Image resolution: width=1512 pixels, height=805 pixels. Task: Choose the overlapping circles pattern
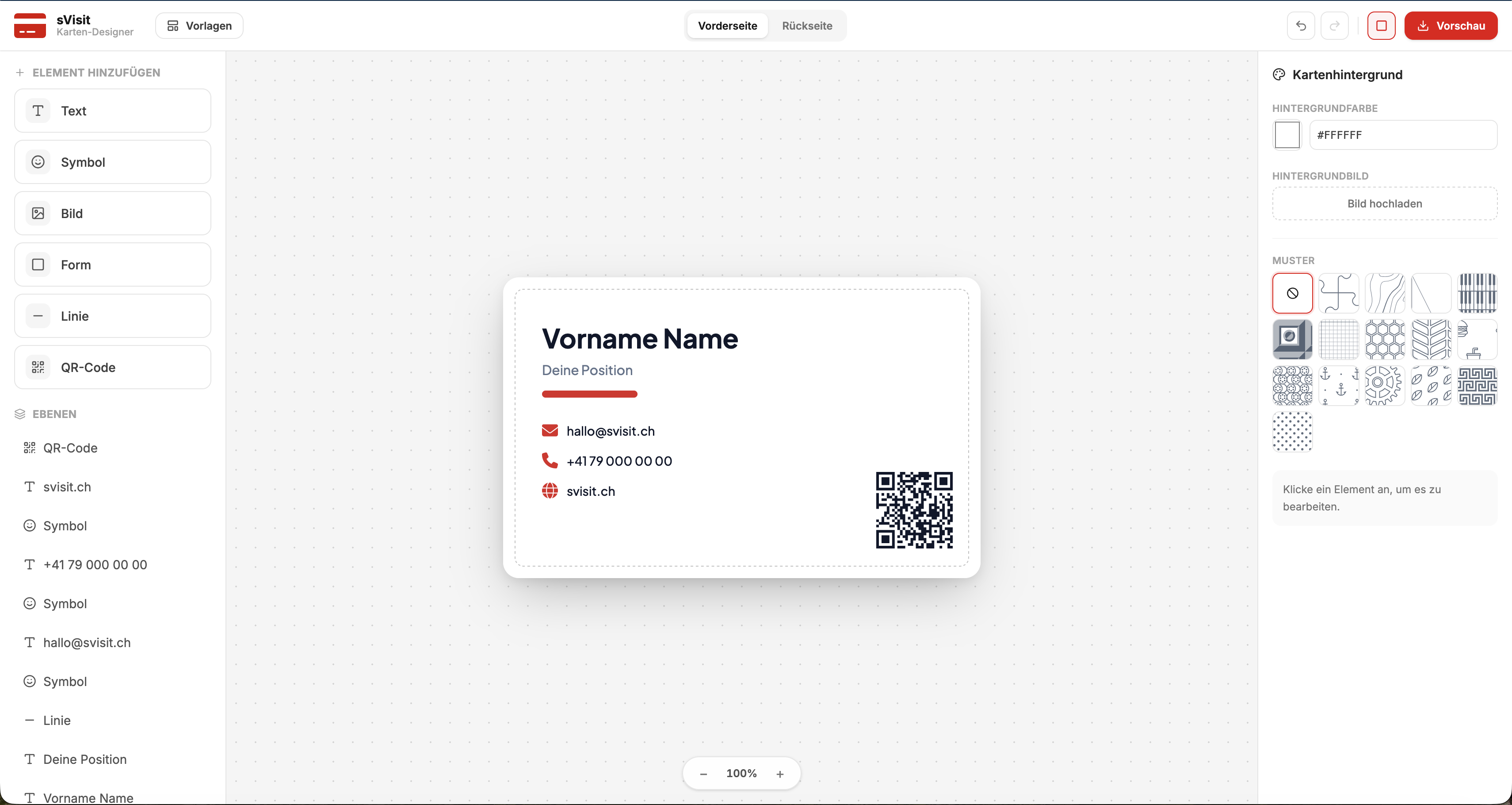(1292, 386)
